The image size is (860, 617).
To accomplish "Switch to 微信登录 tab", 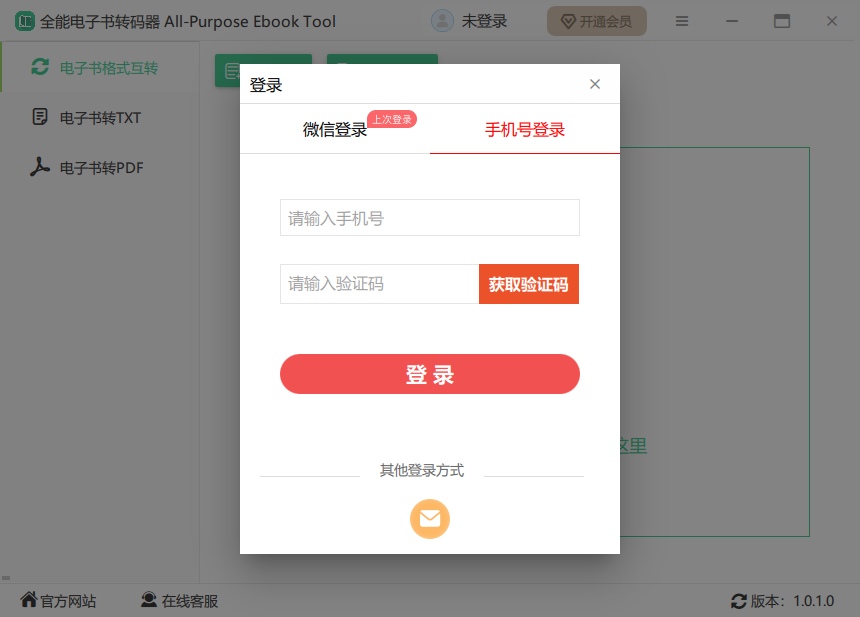I will [x=335, y=129].
